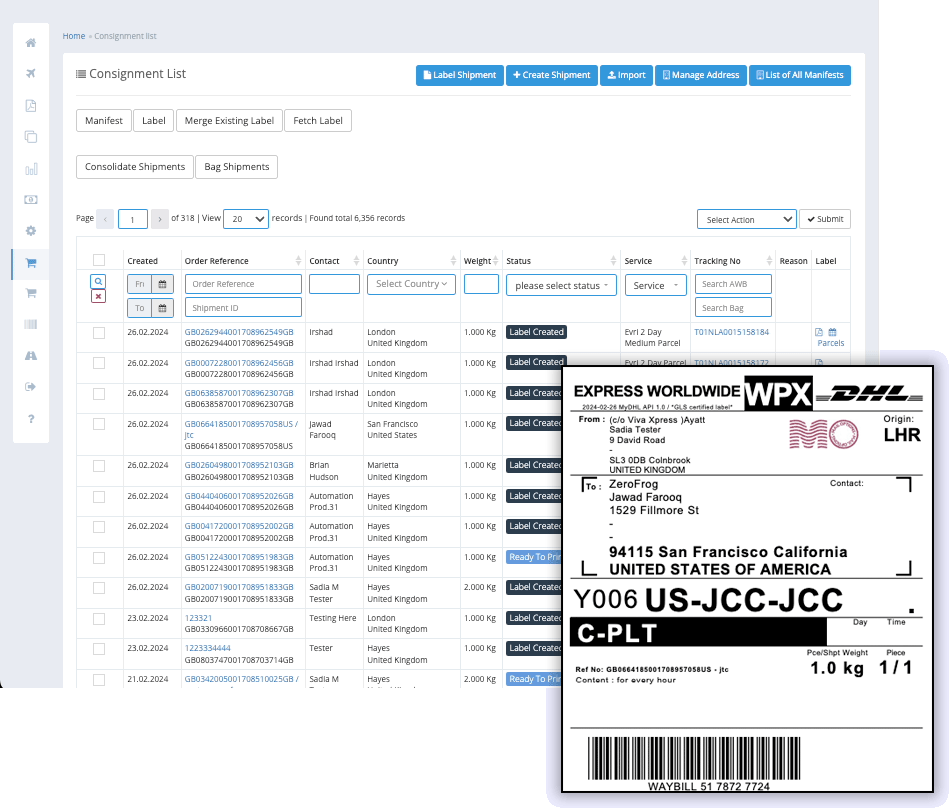The width and height of the screenshot is (950, 809).
Task: Click Merge Existing Label button
Action: pos(229,121)
